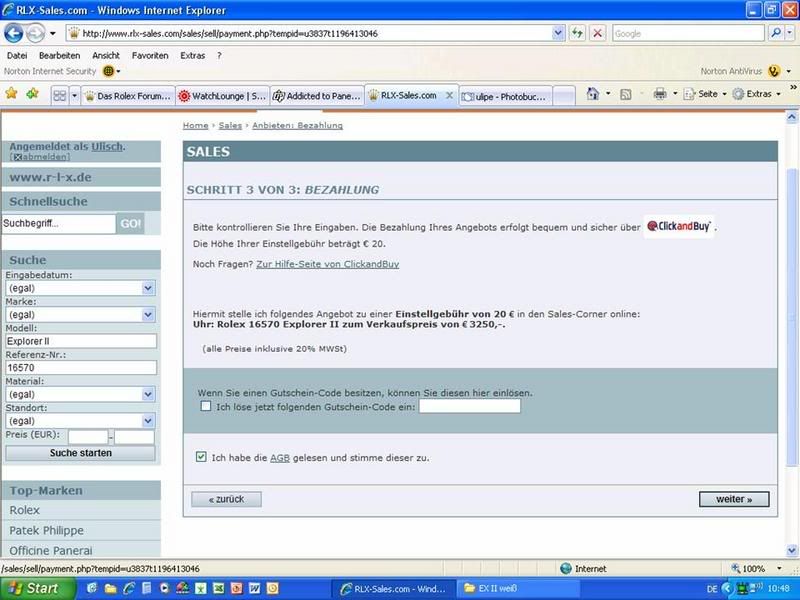Open the Standort dropdown
800x600 pixels.
click(148, 421)
